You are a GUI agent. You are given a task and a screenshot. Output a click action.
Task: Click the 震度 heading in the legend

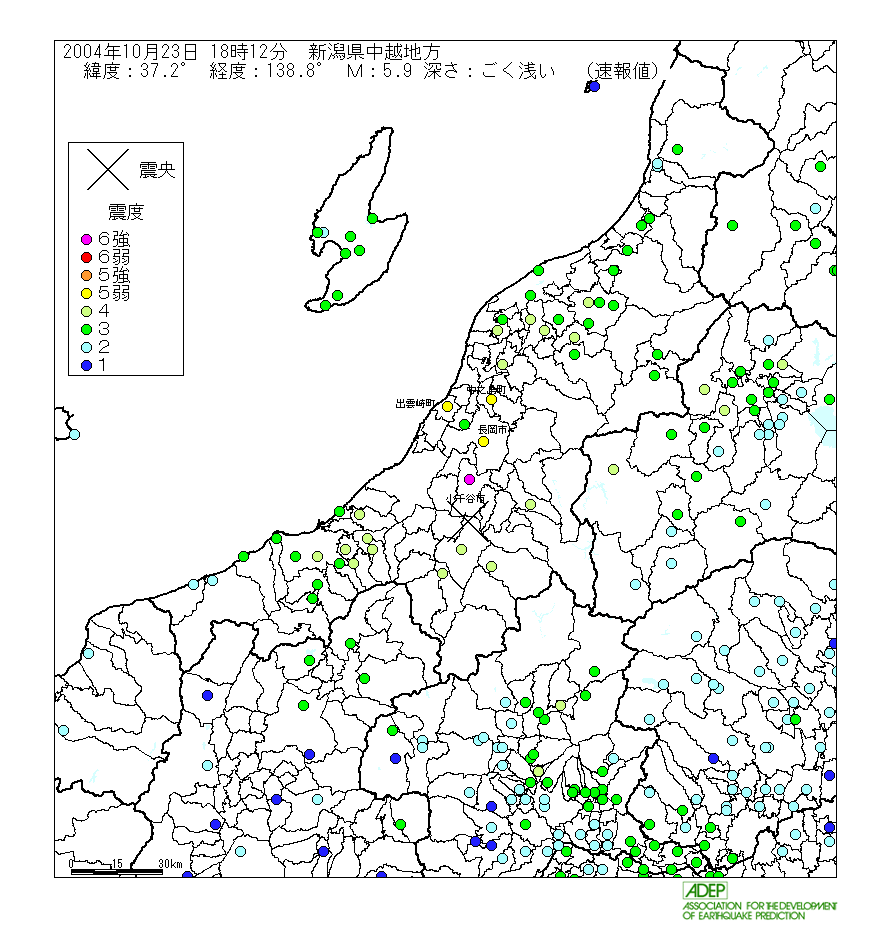(126, 212)
